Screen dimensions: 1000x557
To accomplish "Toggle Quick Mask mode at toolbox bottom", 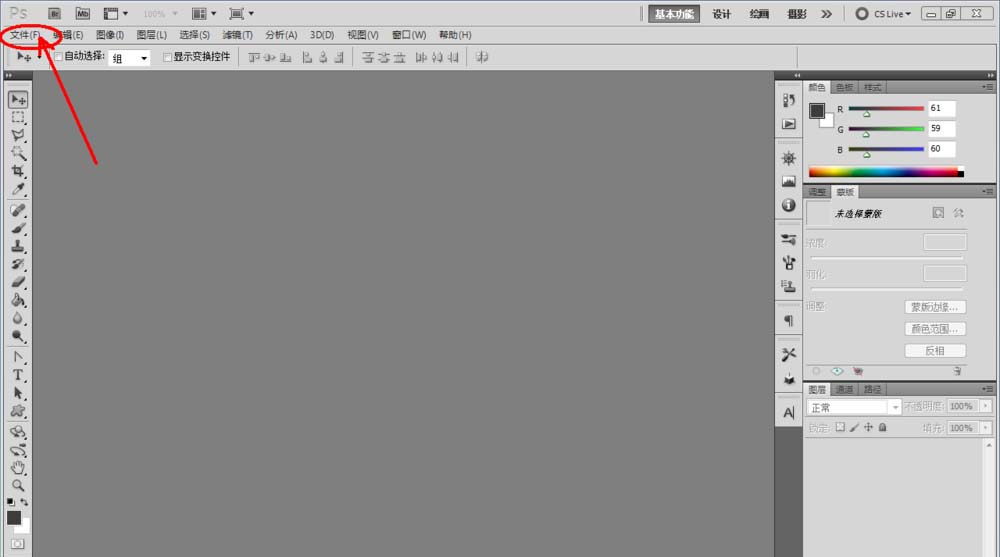I will coord(17,544).
